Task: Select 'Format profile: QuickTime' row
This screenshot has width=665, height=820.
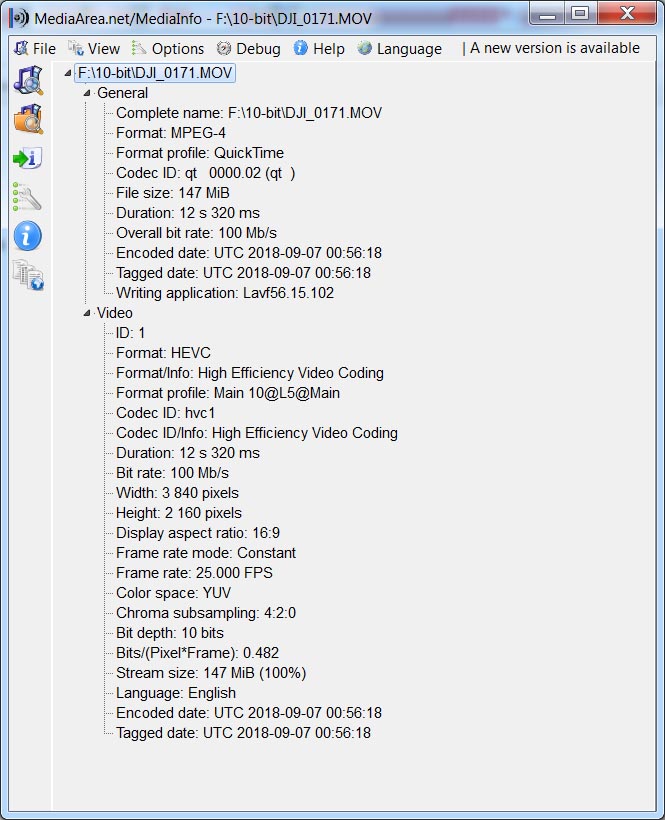Action: coord(200,153)
